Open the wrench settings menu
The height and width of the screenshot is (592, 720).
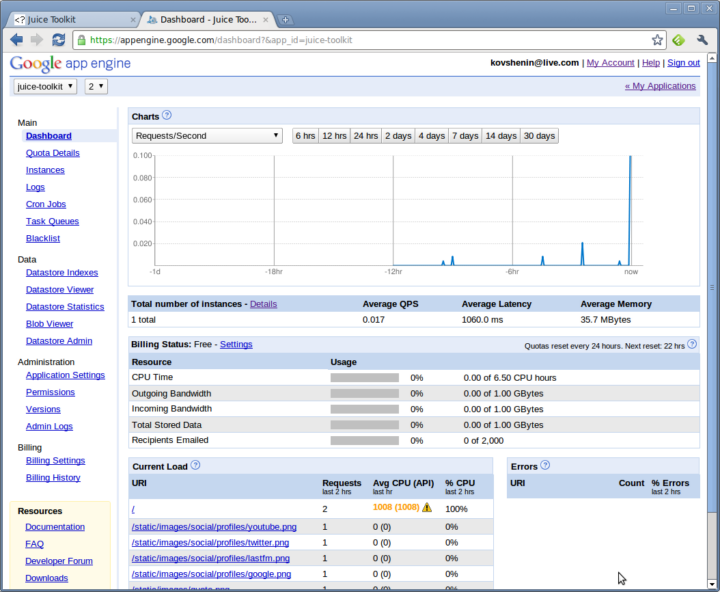[702, 40]
